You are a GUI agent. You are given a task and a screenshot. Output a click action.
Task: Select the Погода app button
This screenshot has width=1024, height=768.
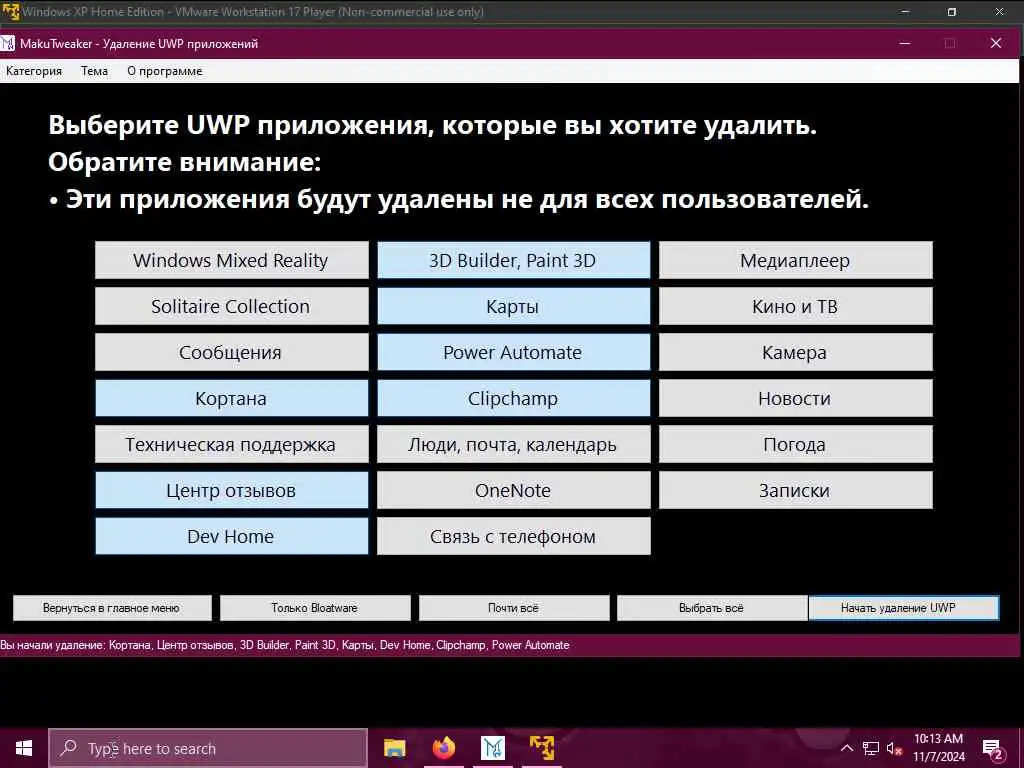click(x=795, y=444)
